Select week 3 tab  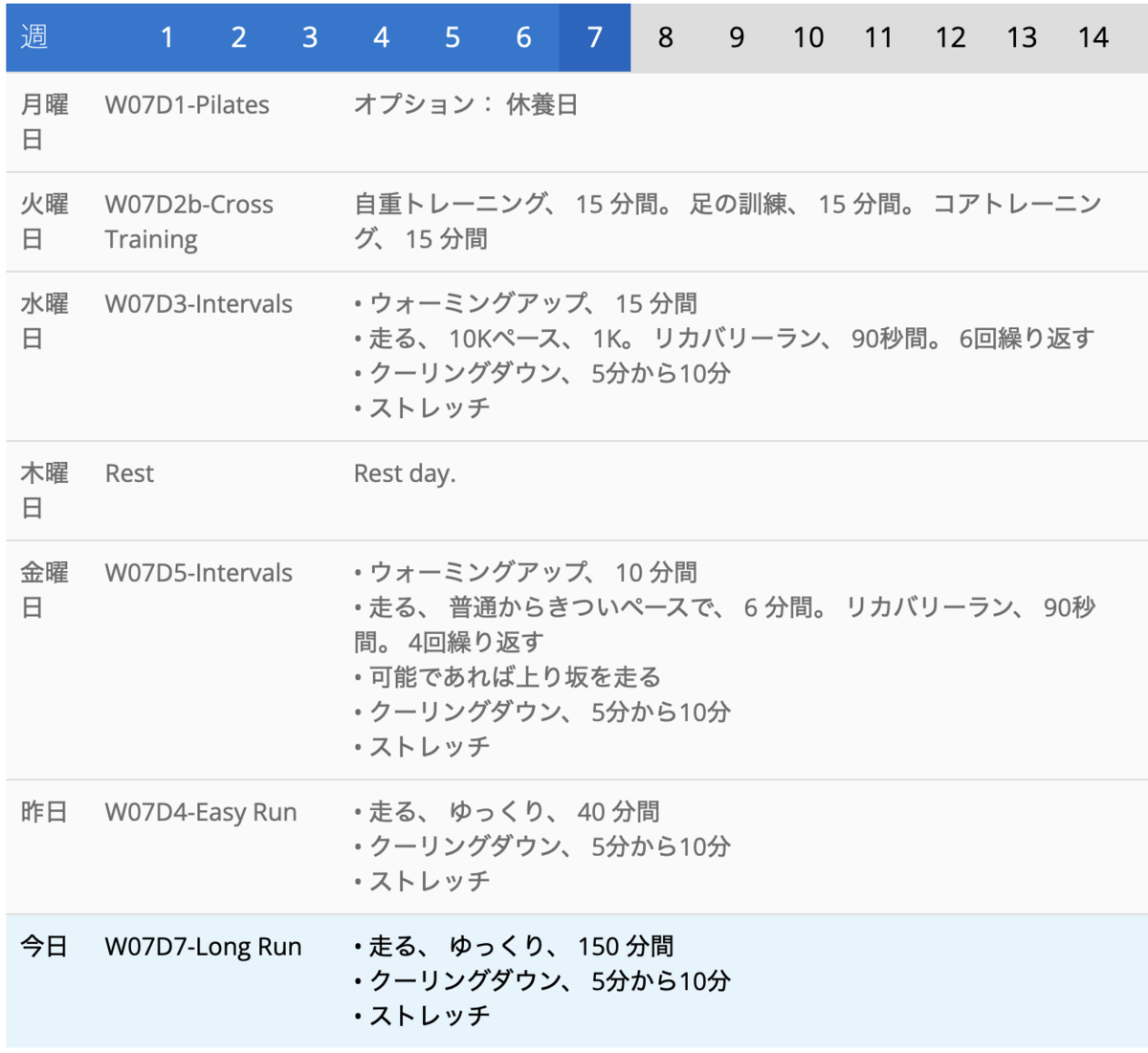click(x=310, y=37)
